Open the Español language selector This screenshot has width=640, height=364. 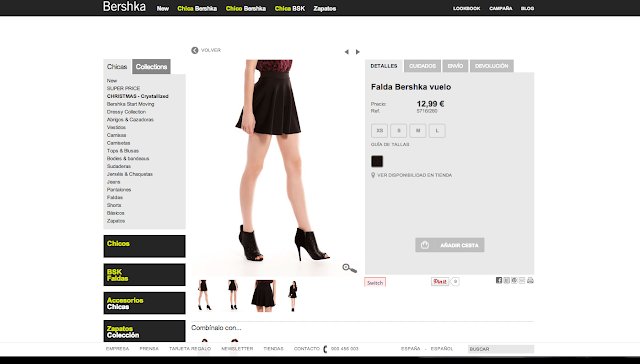[x=442, y=348]
